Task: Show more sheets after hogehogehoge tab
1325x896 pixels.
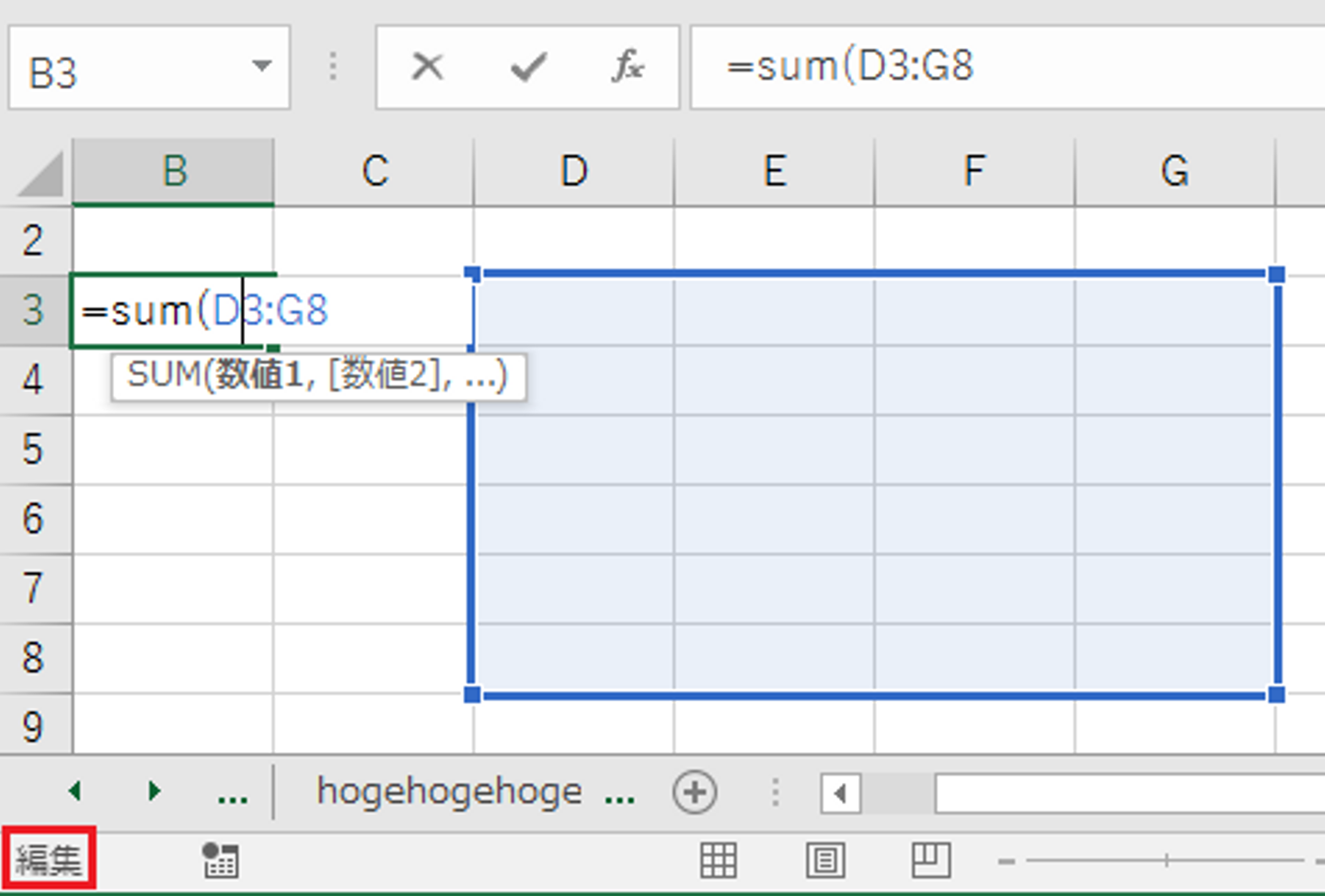Action: [x=619, y=794]
